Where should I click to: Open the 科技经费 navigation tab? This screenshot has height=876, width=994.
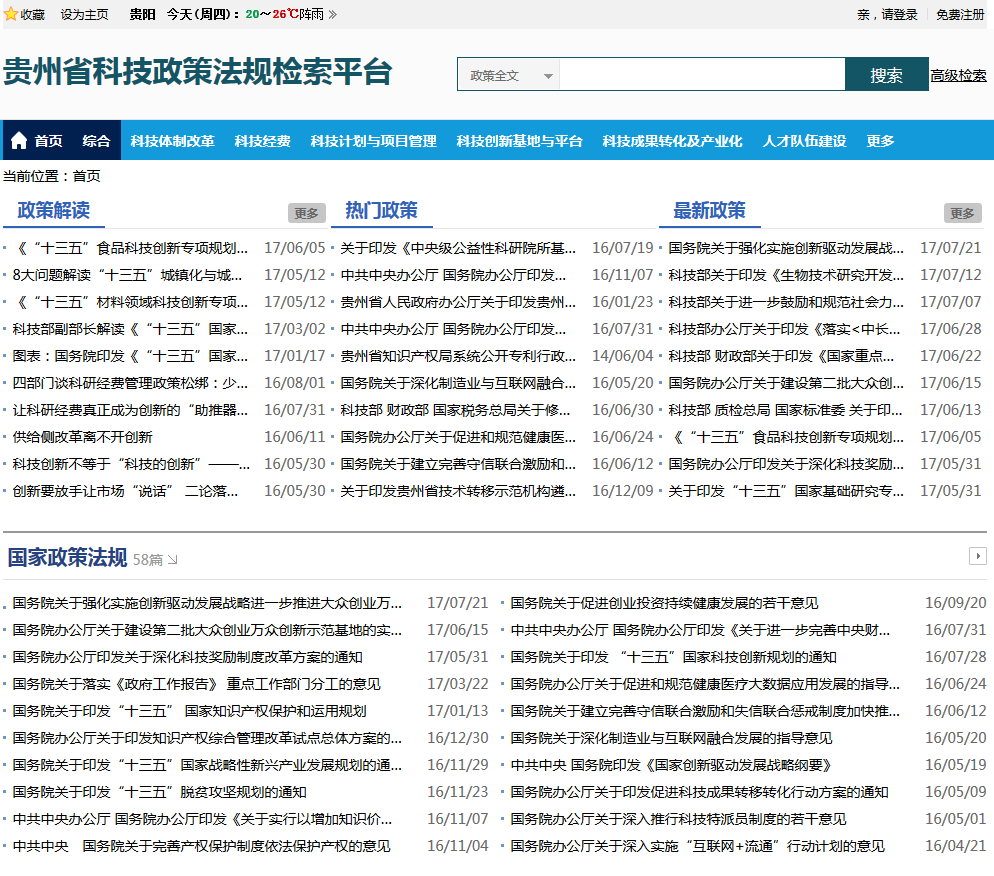tap(262, 141)
